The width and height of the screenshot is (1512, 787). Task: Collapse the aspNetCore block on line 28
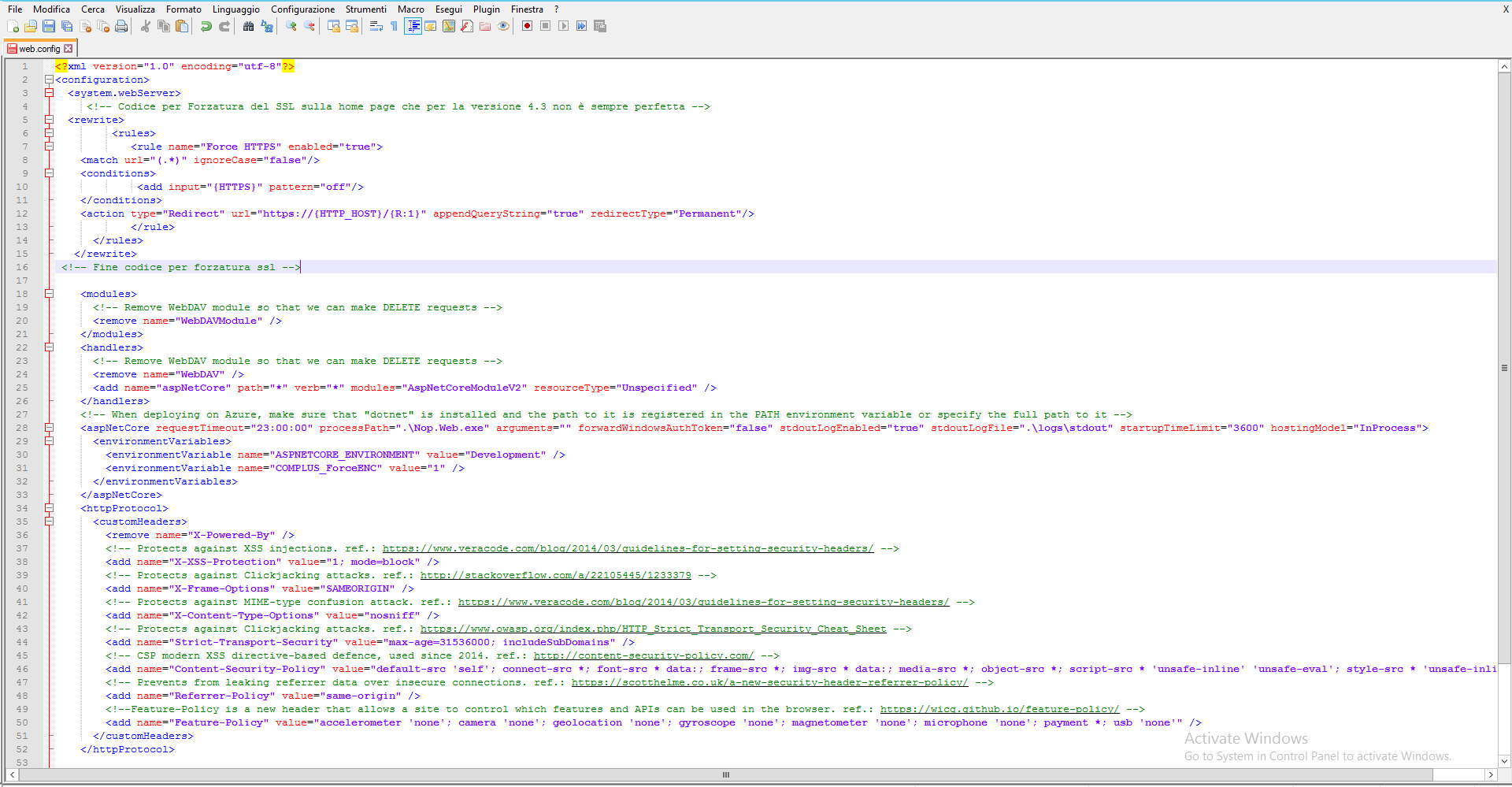point(49,428)
